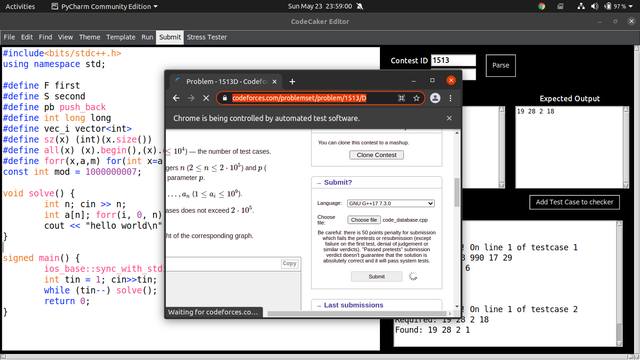Click the Choose file button

(364, 220)
